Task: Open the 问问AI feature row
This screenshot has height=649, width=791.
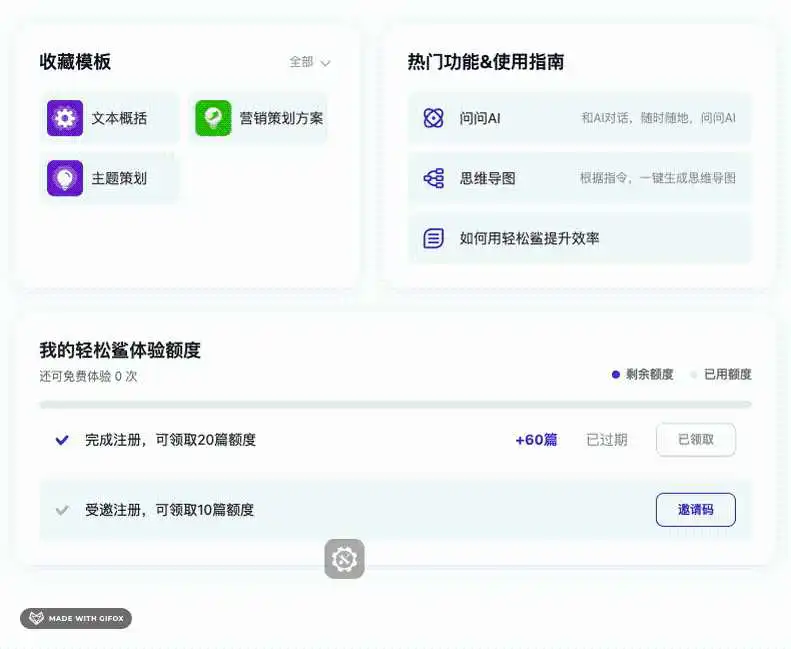Action: [580, 118]
